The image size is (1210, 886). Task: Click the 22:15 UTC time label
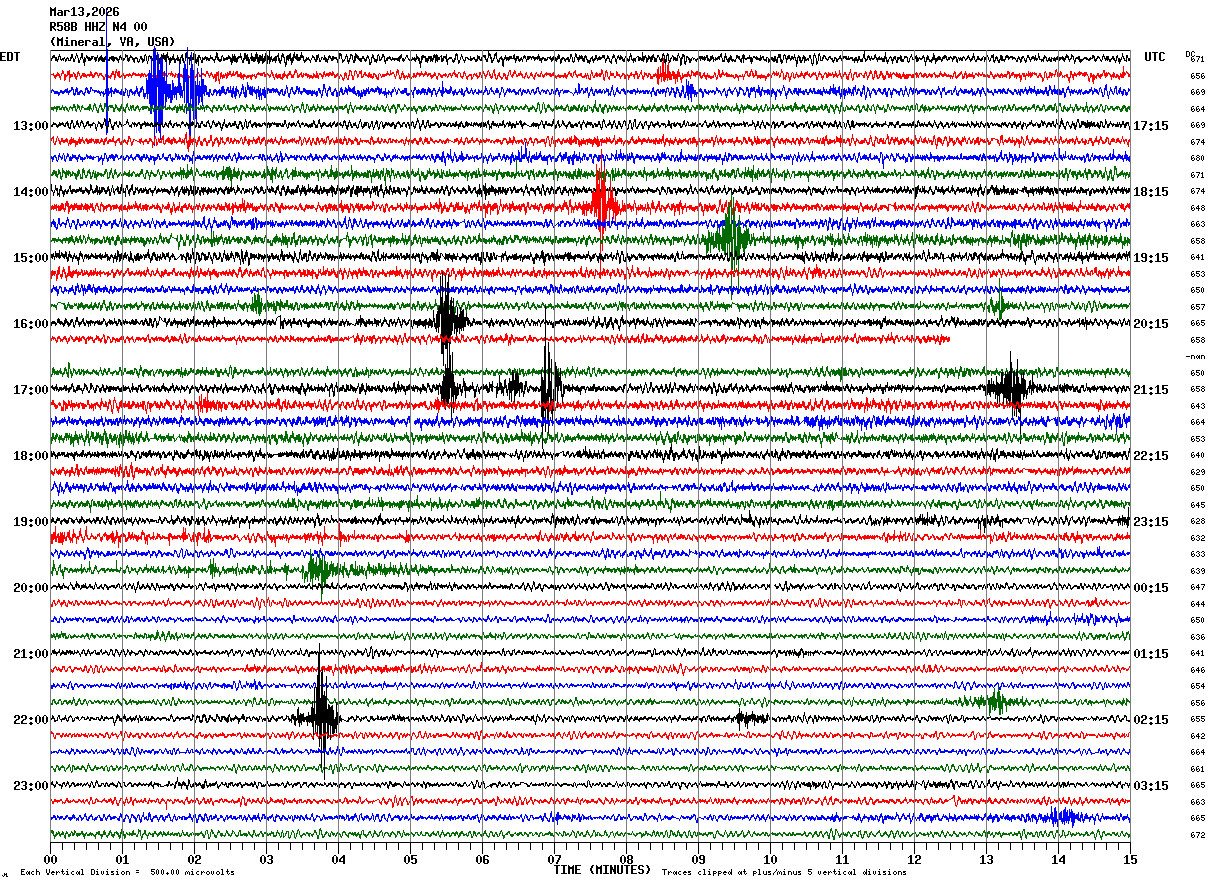click(1151, 456)
